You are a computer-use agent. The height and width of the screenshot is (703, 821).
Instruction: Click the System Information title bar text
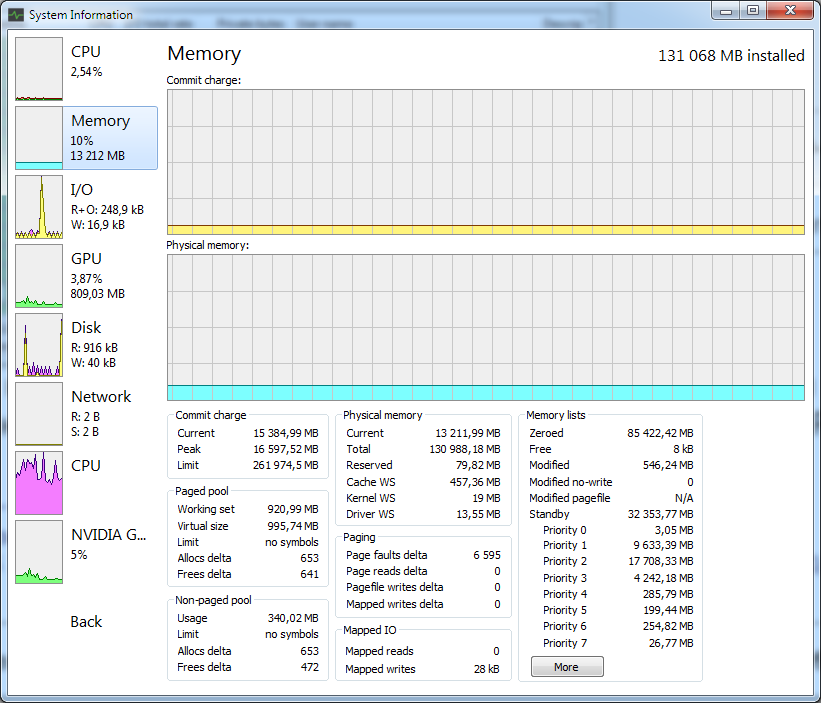pos(81,15)
